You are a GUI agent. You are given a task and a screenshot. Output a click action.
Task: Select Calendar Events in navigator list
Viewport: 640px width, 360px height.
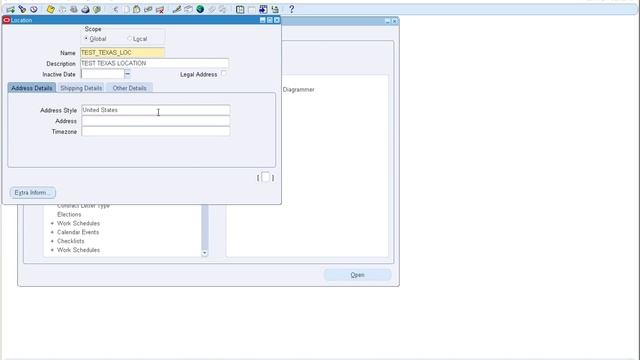tap(78, 232)
